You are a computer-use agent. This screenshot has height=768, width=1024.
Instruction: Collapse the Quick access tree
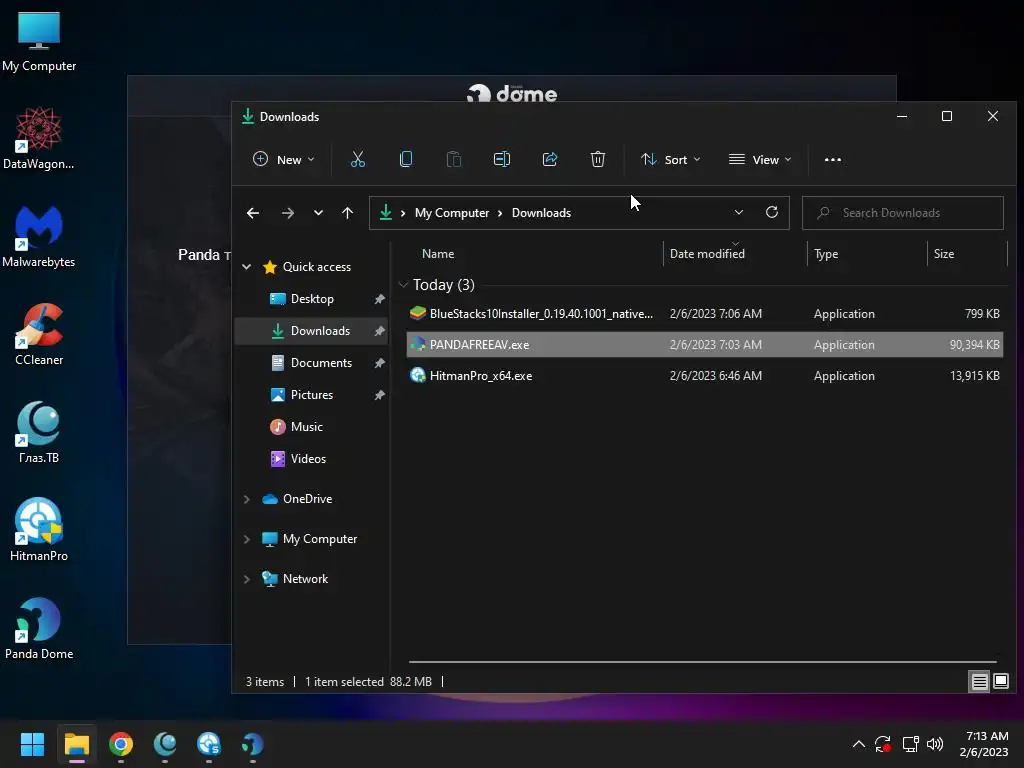246,266
